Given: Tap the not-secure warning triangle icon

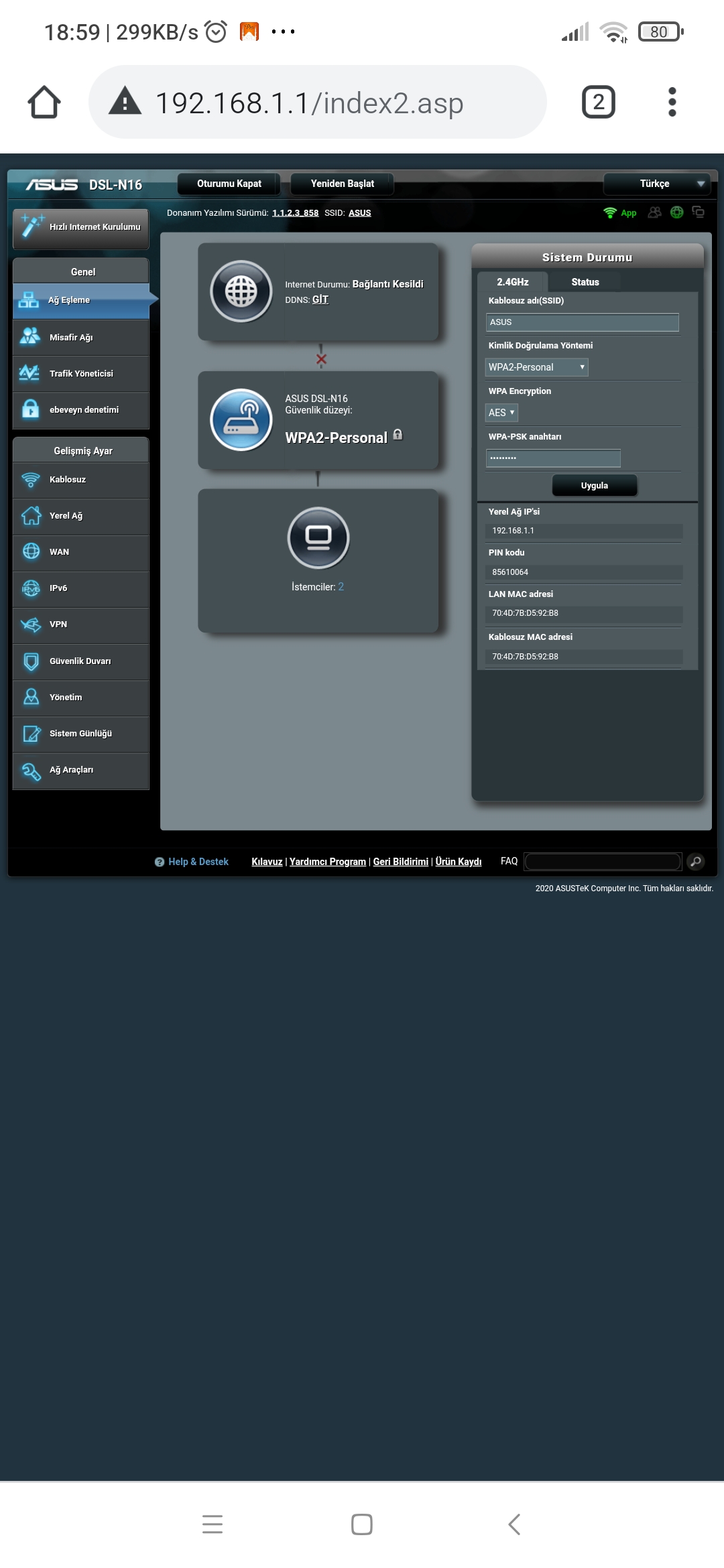Looking at the screenshot, I should (125, 101).
